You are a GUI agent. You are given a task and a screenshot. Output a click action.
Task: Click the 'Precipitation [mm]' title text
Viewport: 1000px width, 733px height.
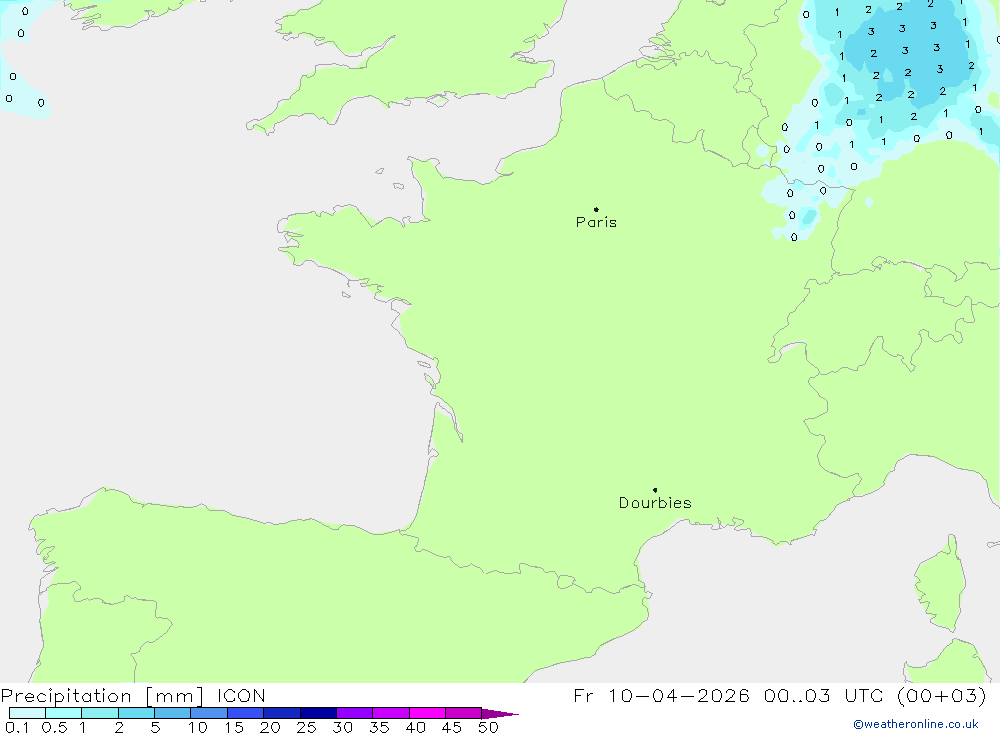click(x=102, y=696)
